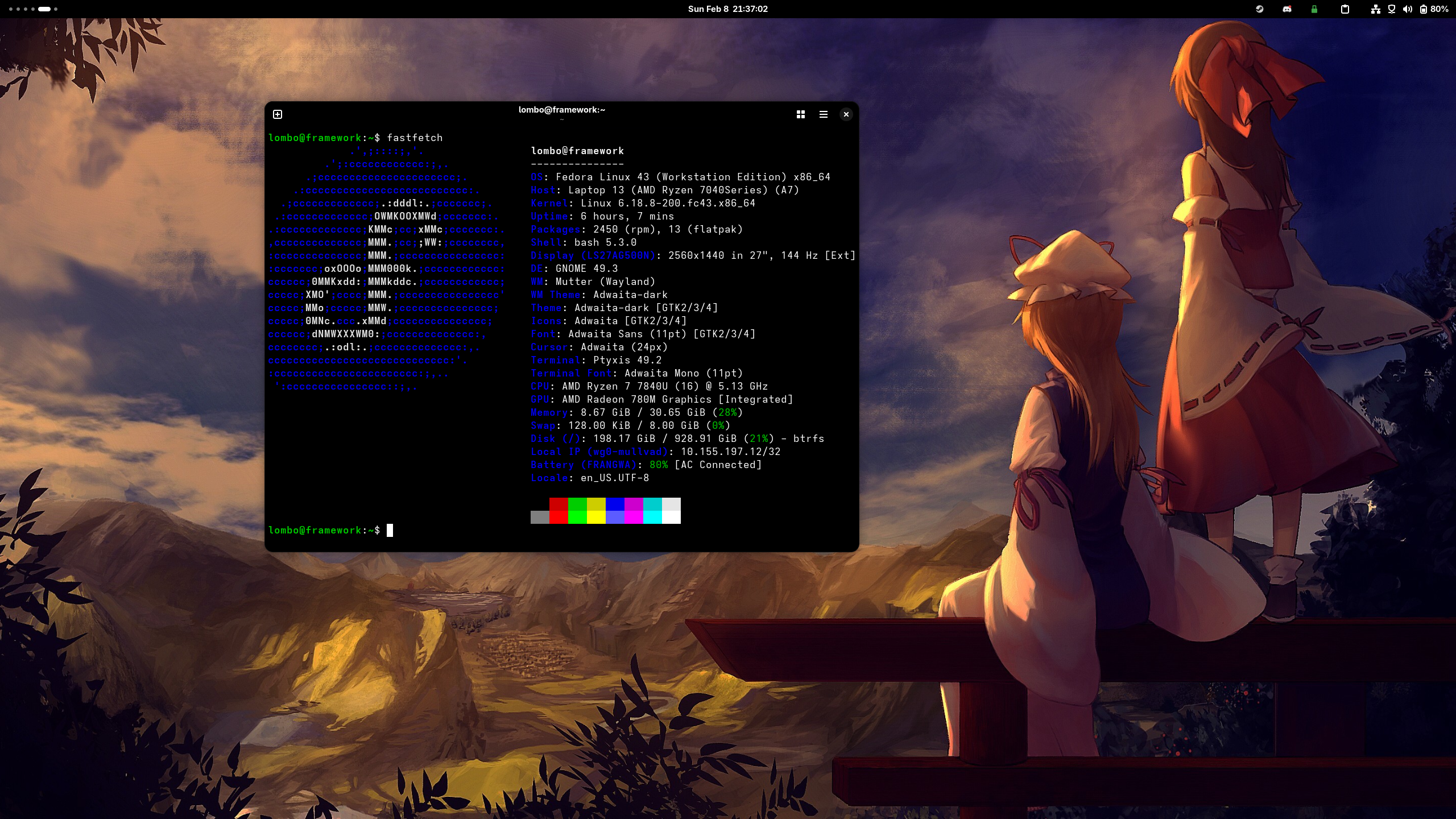This screenshot has width=1456, height=819.
Task: Open the Steam tray icon
Action: pos(1259,9)
